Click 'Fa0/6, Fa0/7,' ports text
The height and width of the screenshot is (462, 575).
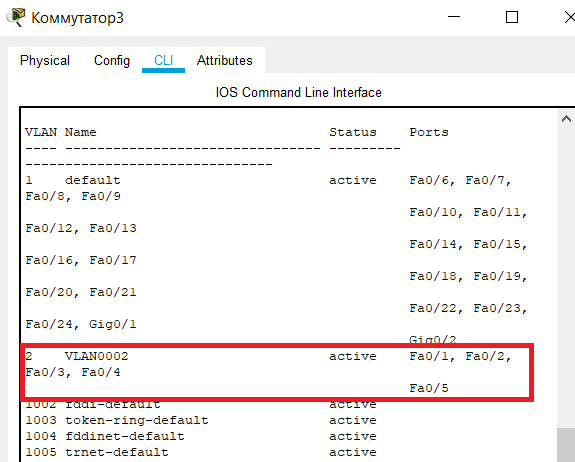[460, 180]
